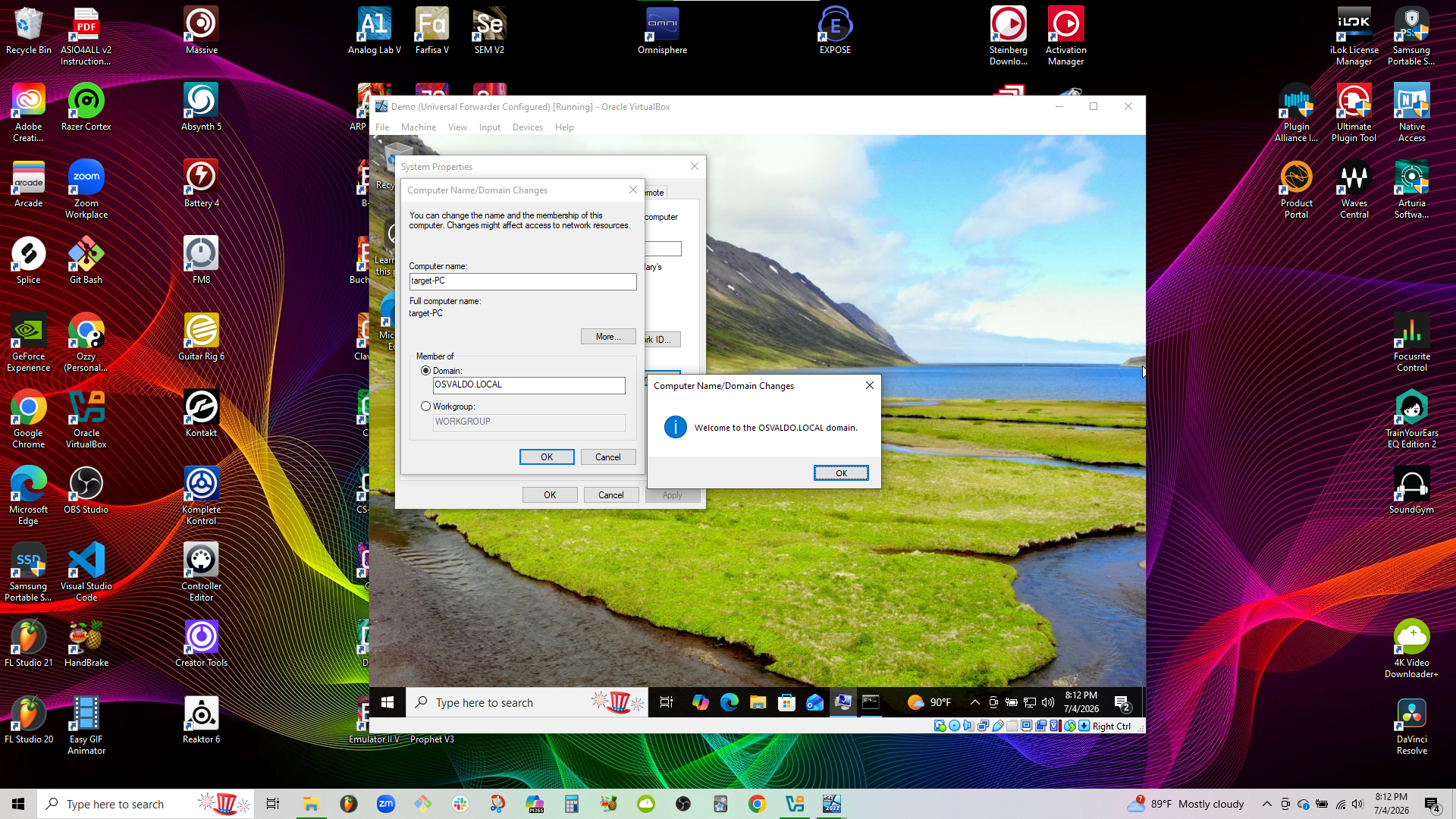
Task: Click OK on the Welcome to OSVALDO.LOCAL dialog
Action: pos(841,473)
